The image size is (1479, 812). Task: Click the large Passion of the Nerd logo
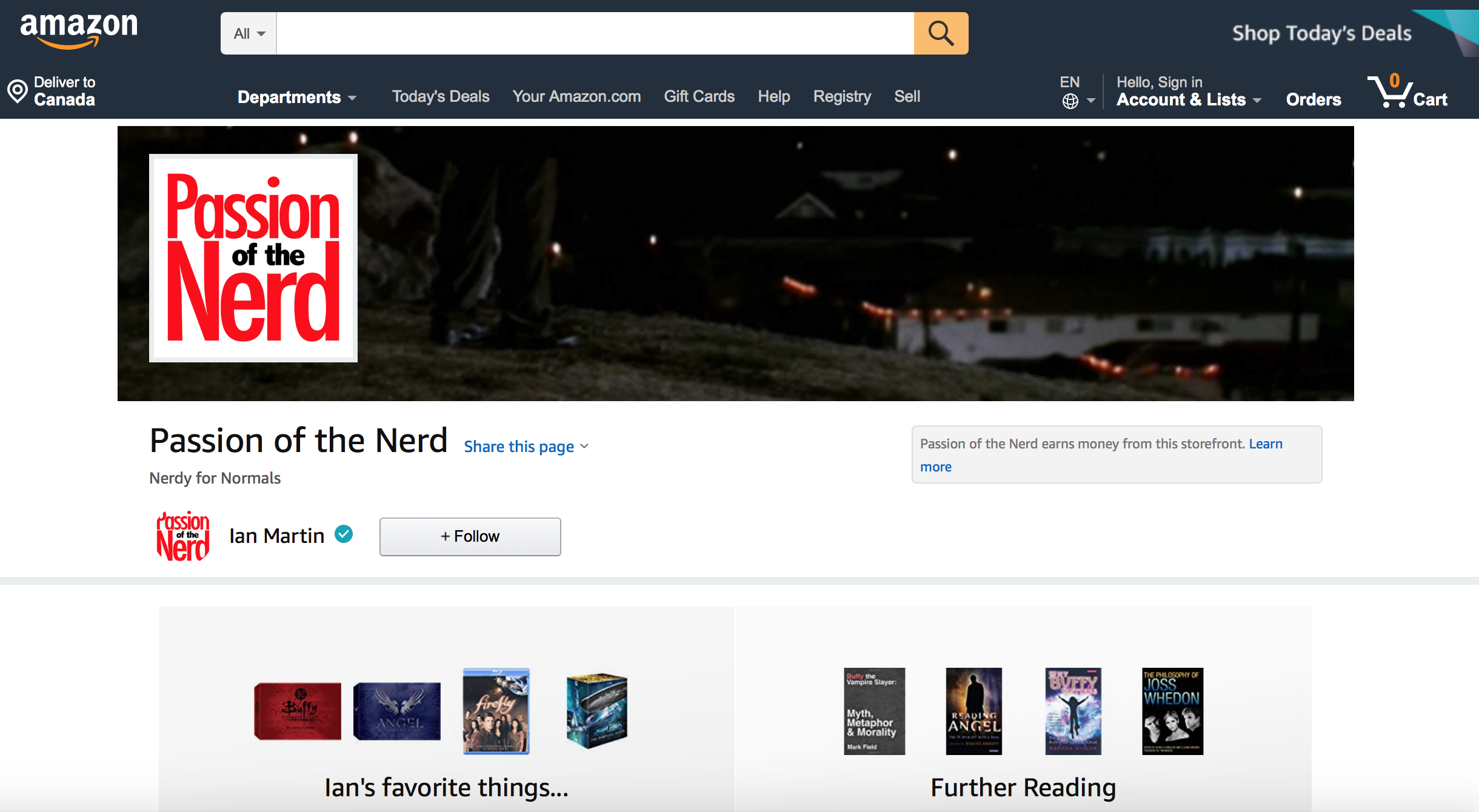253,258
